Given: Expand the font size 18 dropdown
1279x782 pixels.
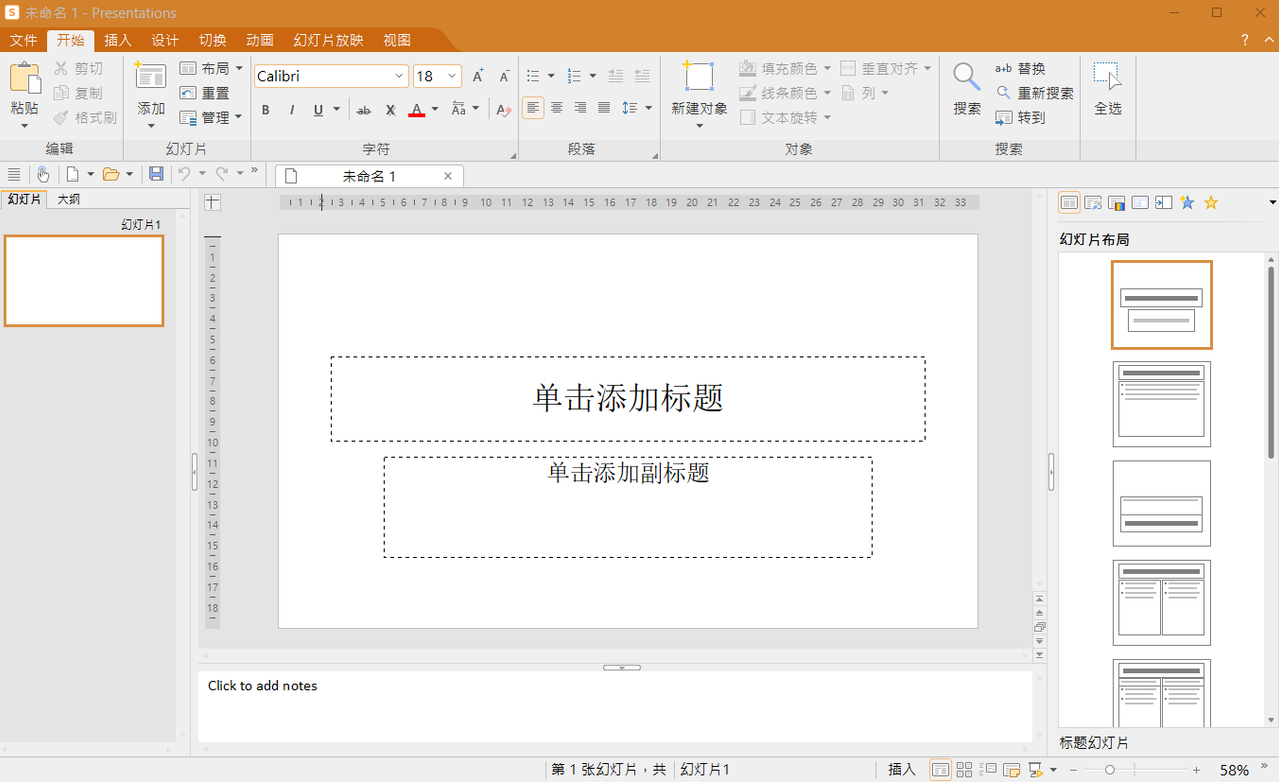Looking at the screenshot, I should 452,76.
